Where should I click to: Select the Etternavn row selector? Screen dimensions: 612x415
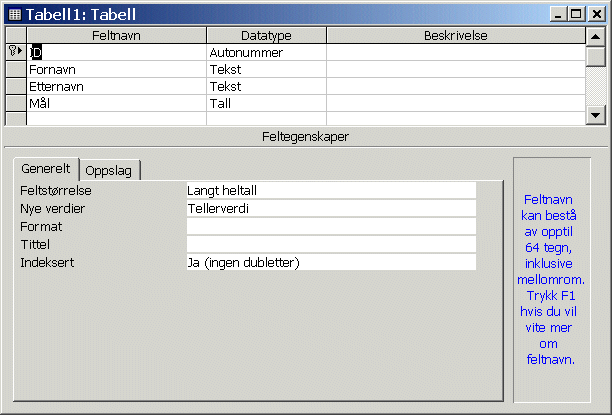pos(16,86)
